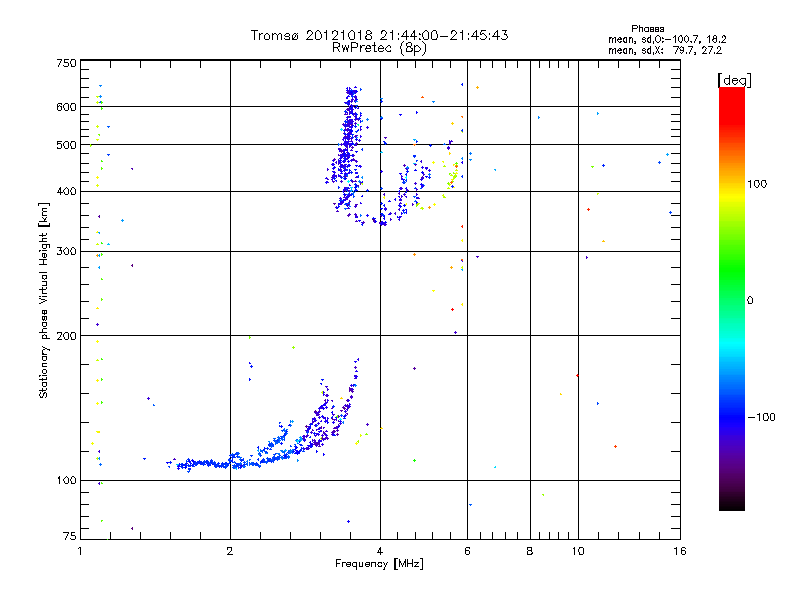
Task: Click the 'Stationary phase Virtual Height [km]' axis label
Action: (43, 301)
